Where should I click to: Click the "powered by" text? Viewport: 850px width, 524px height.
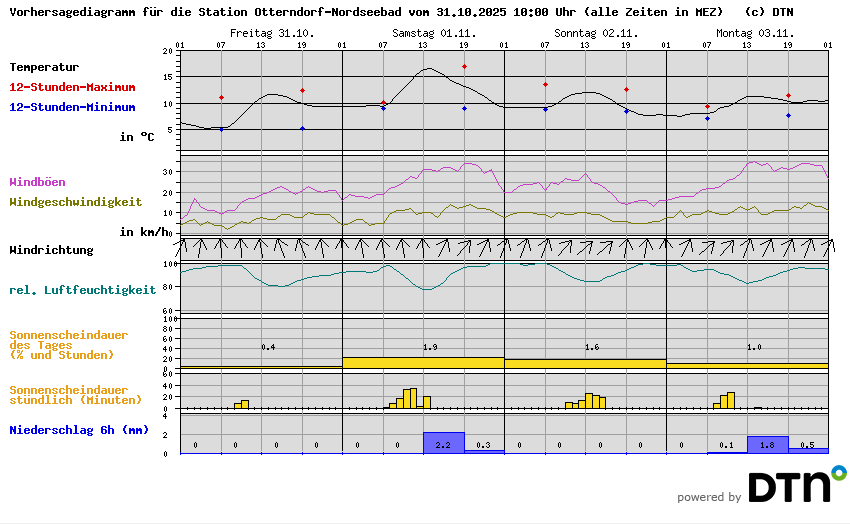pyautogui.click(x=709, y=497)
